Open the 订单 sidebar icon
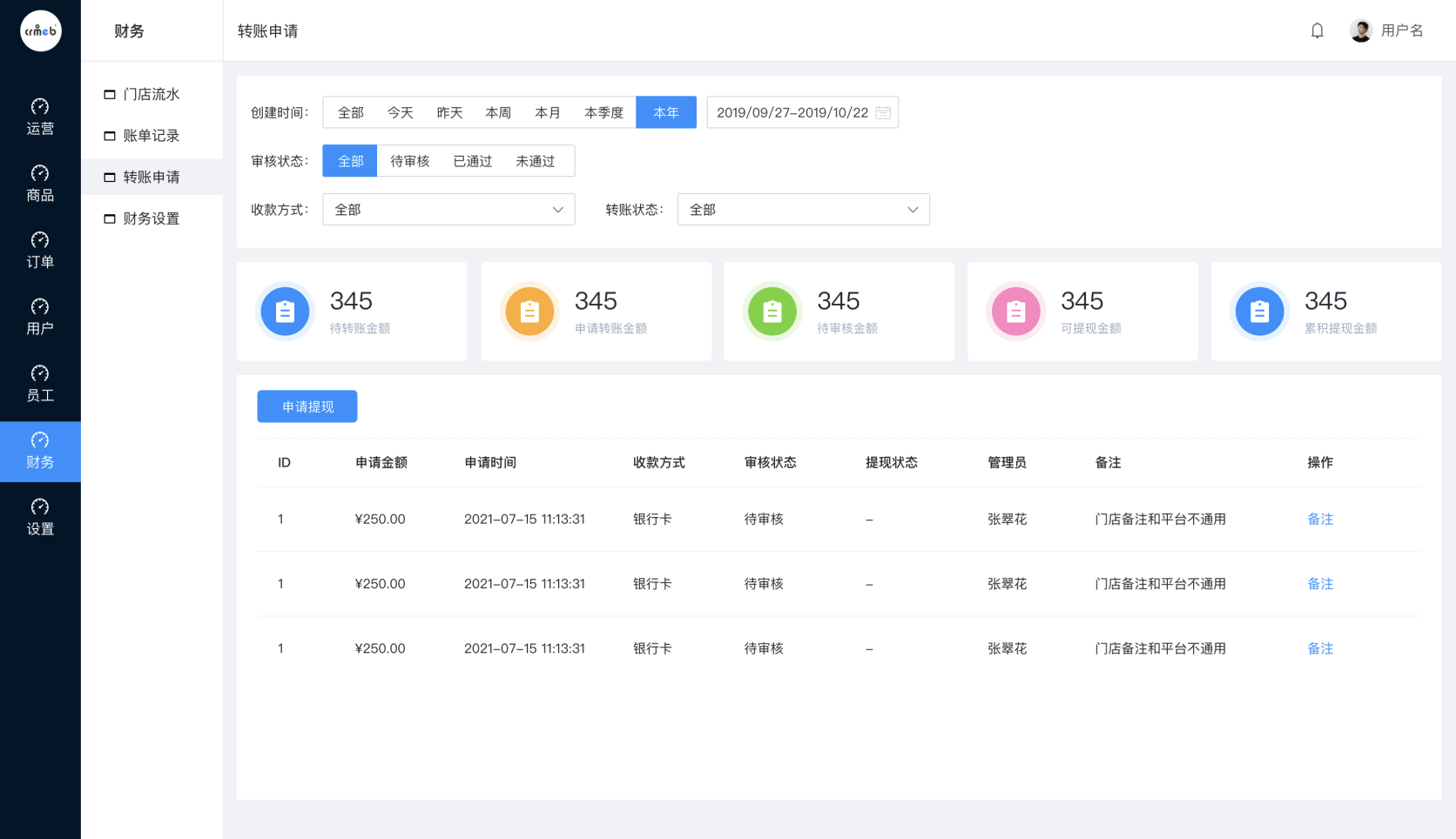 pyautogui.click(x=40, y=240)
